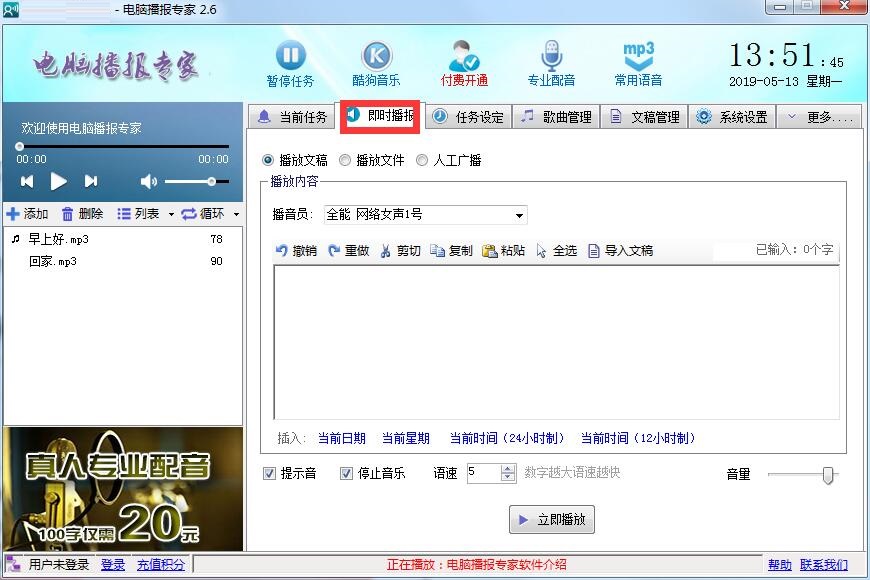Uncheck the 提示音 checkbox
This screenshot has height=580, width=870.
(267, 473)
